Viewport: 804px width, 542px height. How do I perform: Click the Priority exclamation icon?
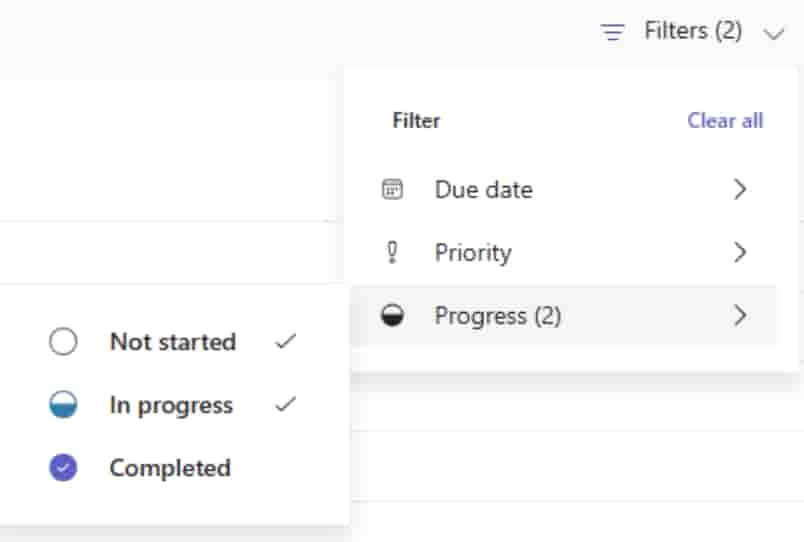pos(392,253)
